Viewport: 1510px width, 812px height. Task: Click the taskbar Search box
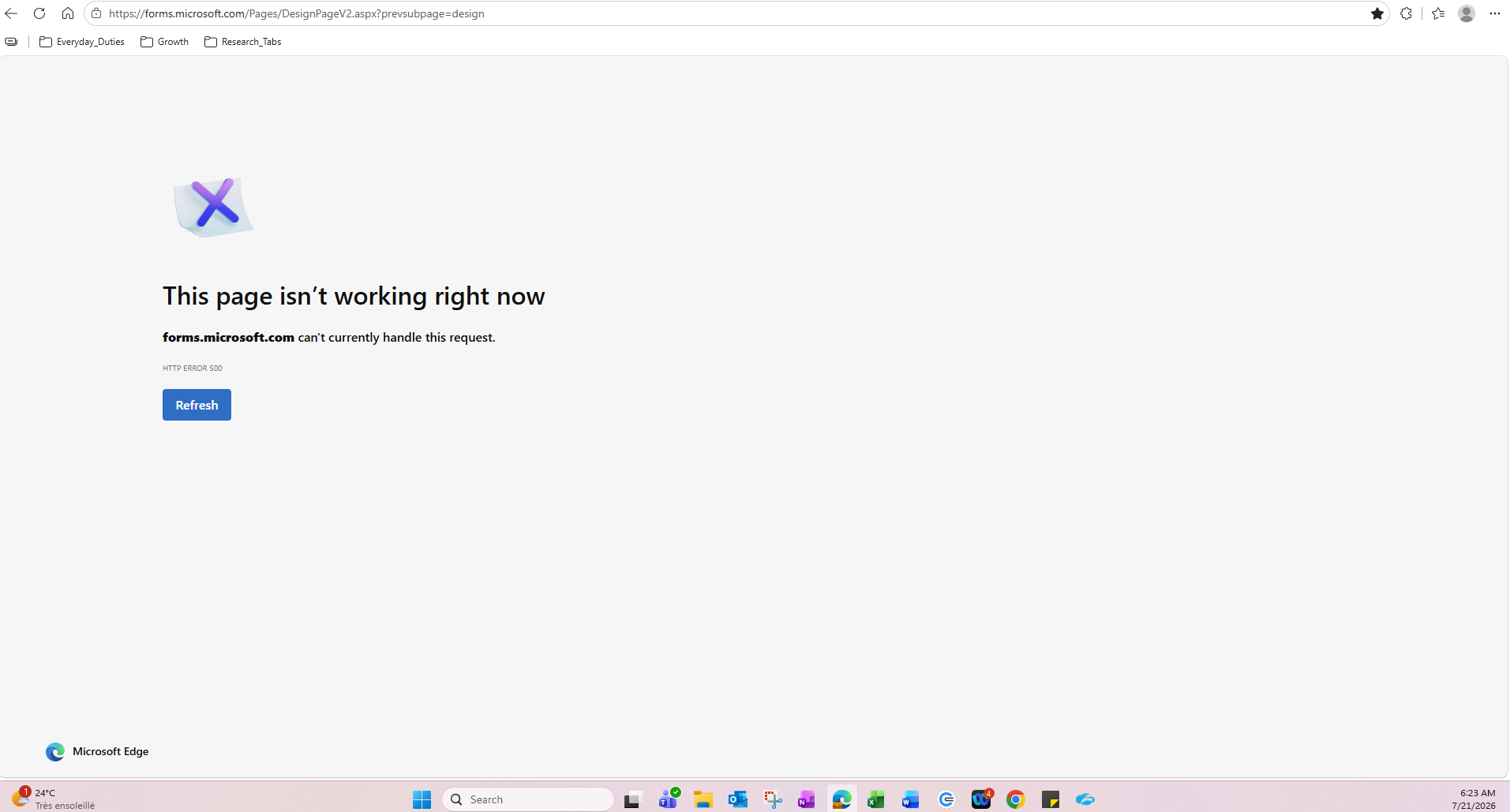tap(528, 799)
